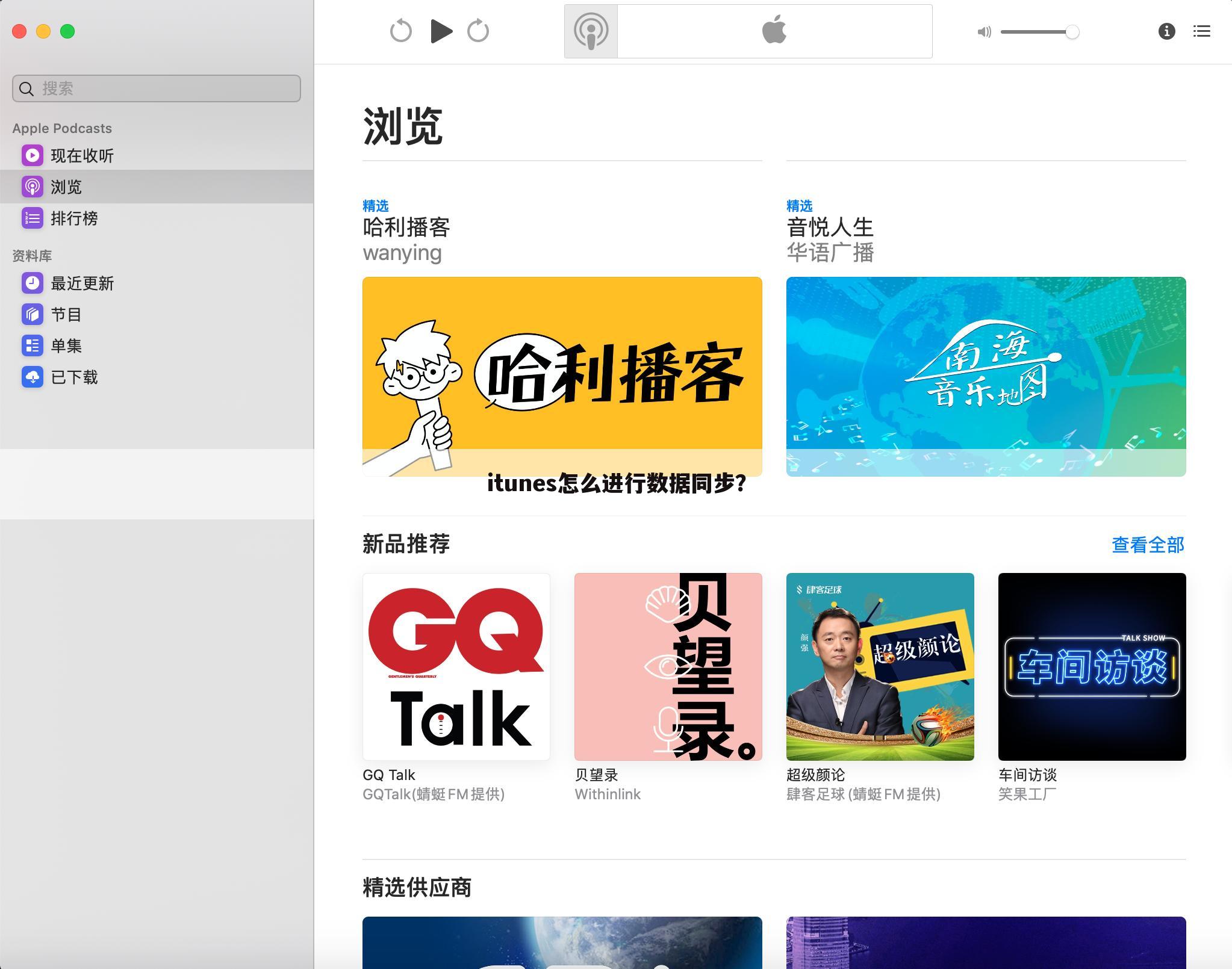
Task: Click the 搜索 search field
Action: coord(157,88)
